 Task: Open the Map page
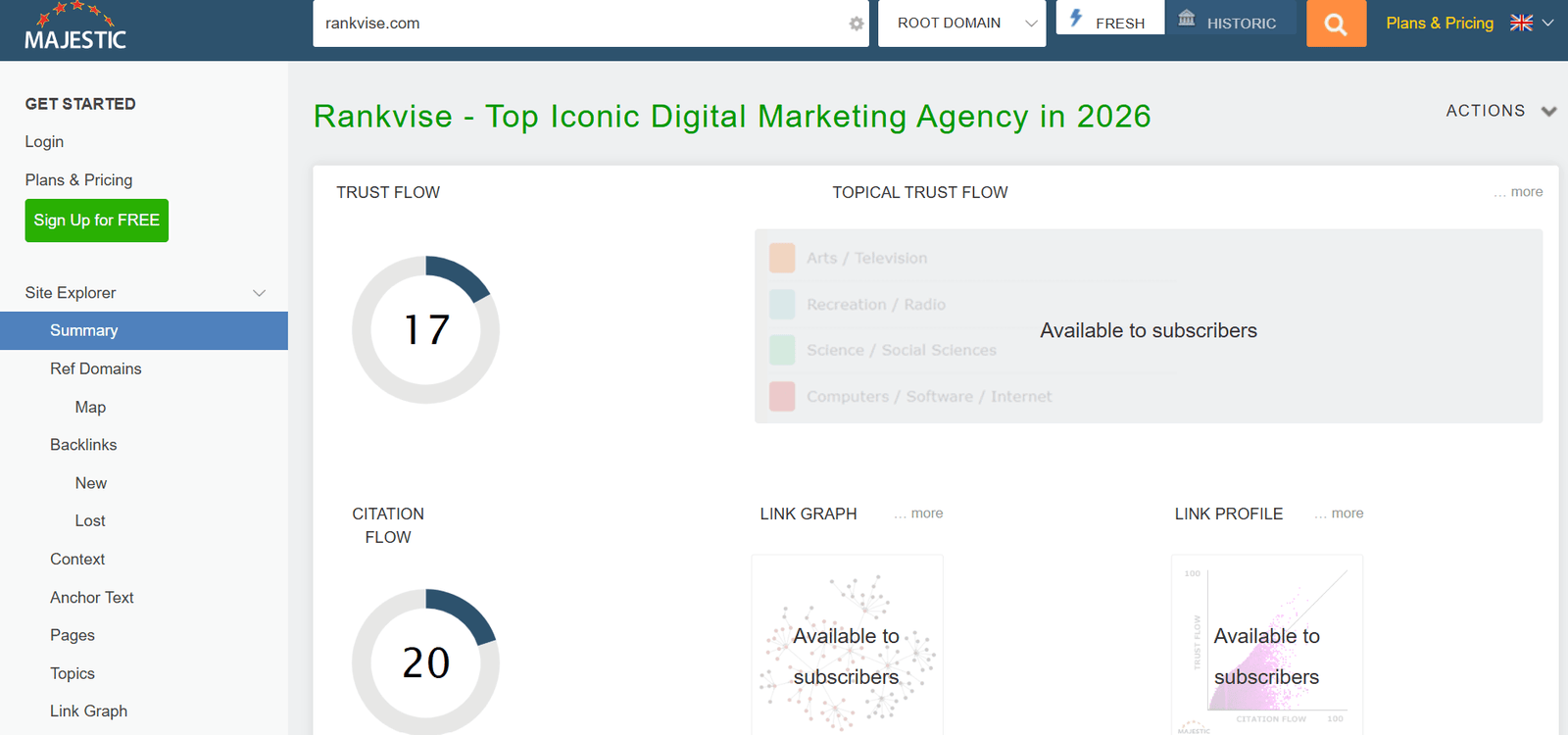[90, 407]
